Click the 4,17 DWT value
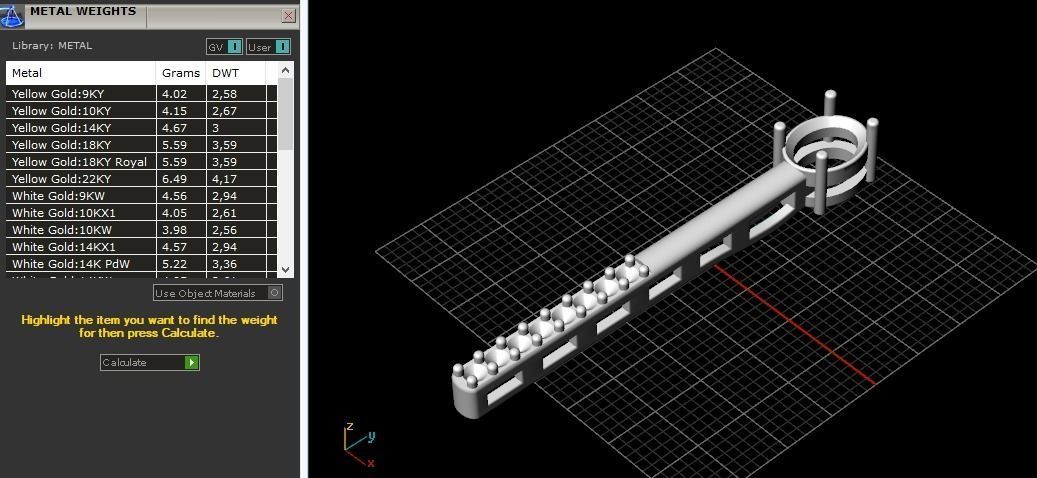 coord(224,179)
